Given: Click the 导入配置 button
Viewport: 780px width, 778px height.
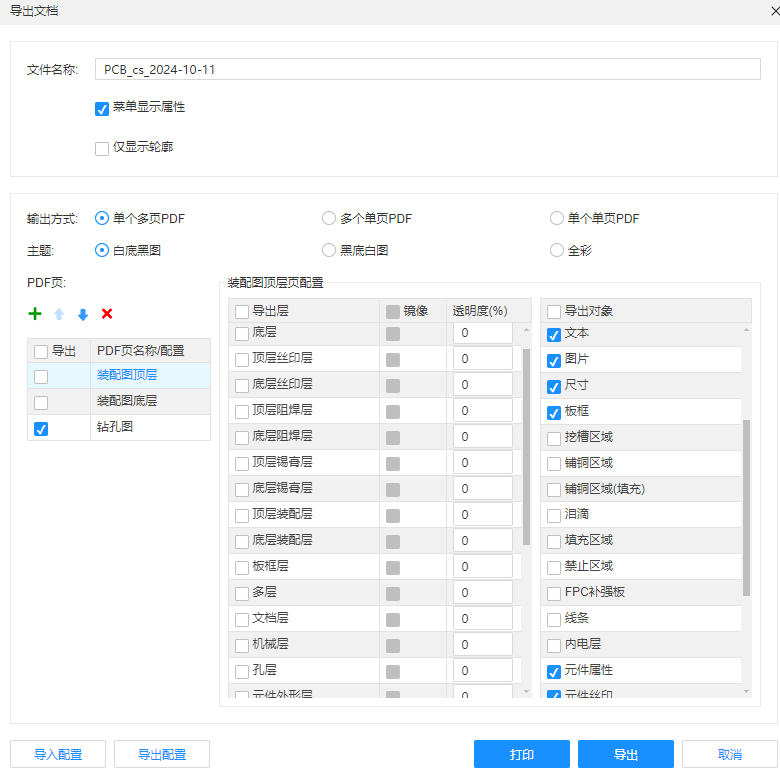Looking at the screenshot, I should coord(58,754).
